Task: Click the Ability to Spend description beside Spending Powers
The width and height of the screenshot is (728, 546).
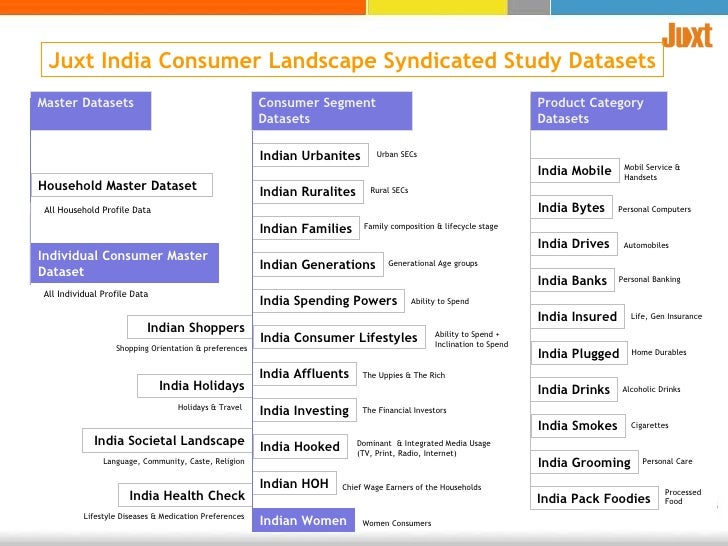Action: (x=440, y=301)
